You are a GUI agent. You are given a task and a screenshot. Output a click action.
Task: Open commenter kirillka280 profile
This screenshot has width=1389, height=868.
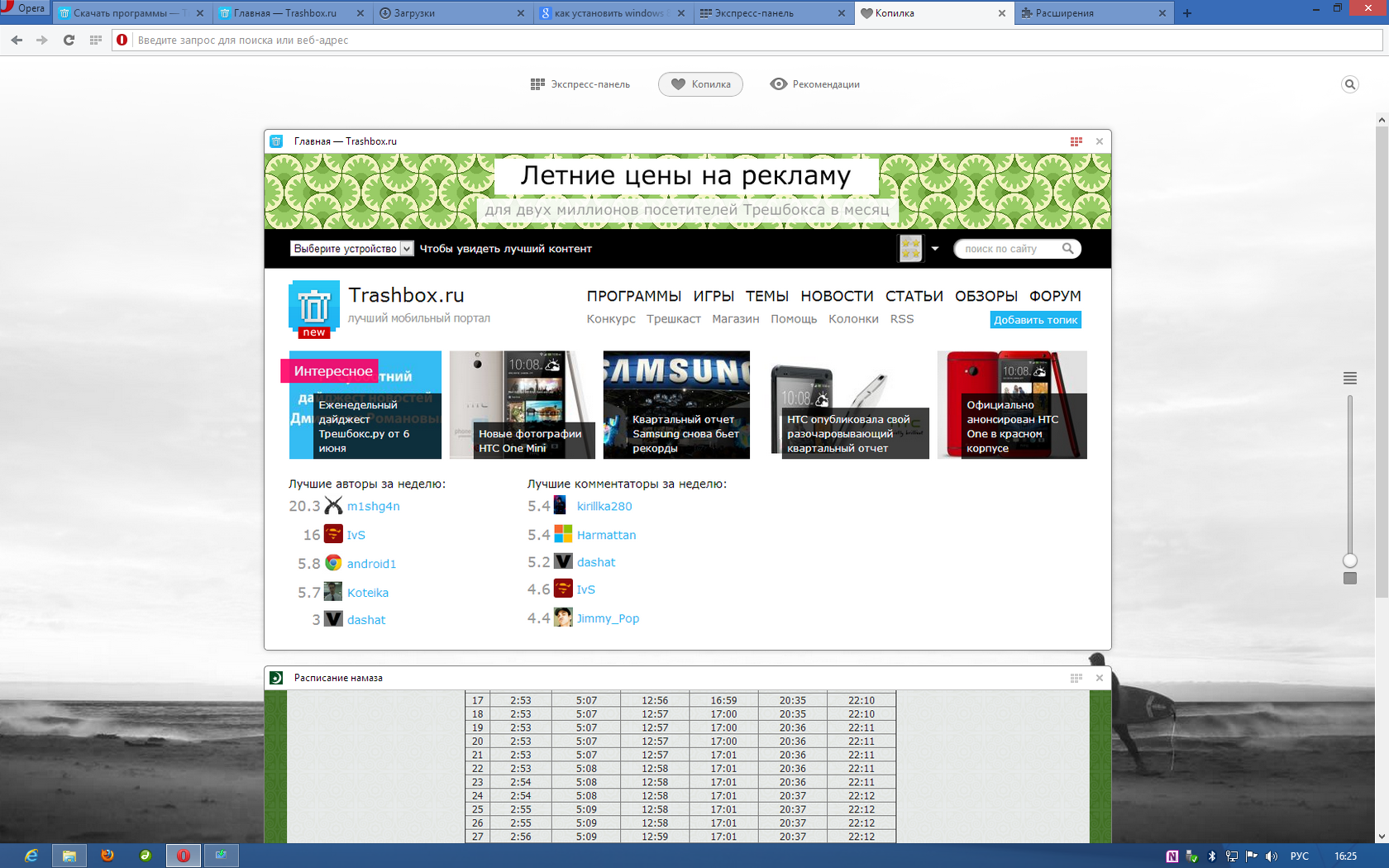604,506
